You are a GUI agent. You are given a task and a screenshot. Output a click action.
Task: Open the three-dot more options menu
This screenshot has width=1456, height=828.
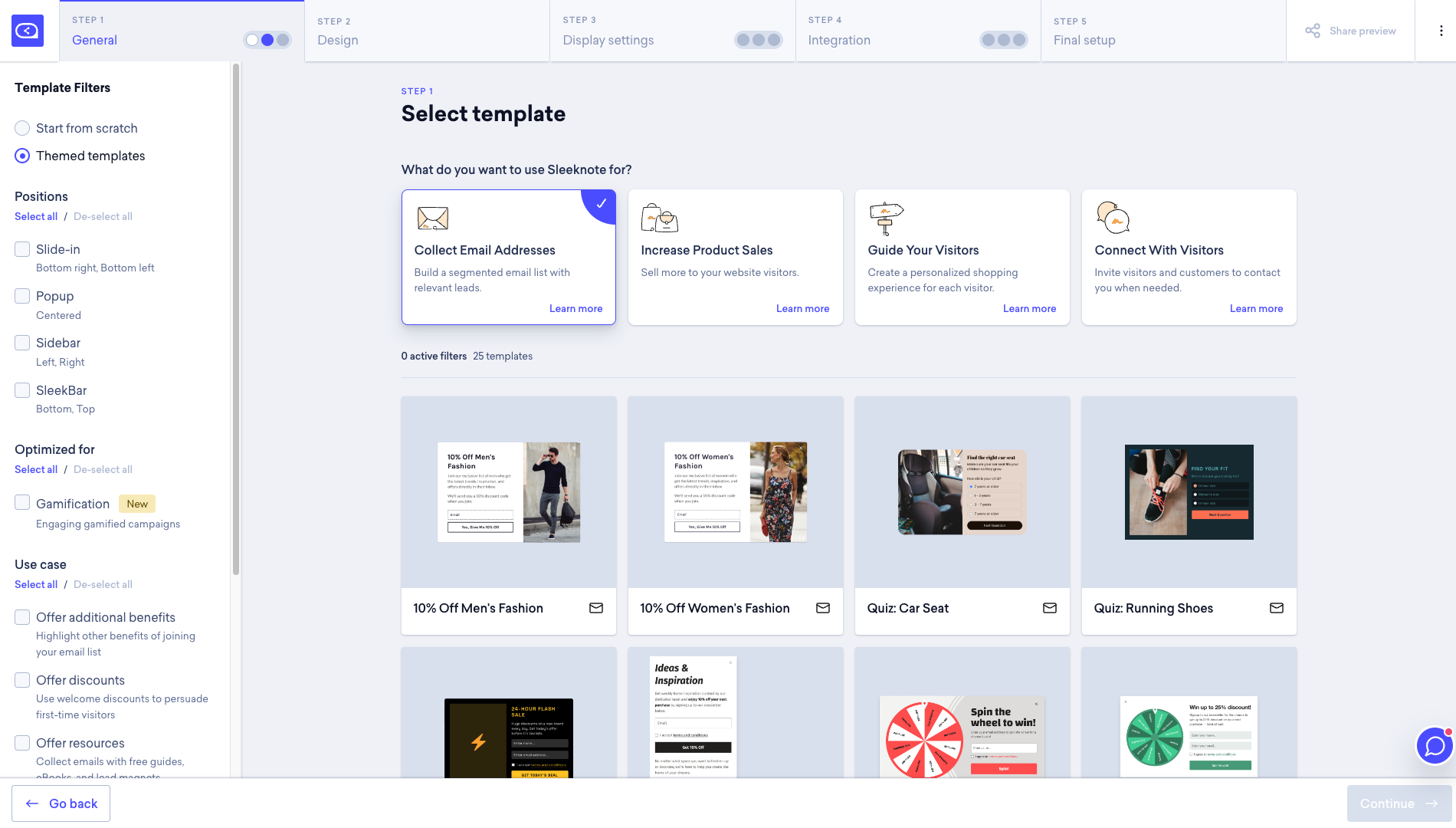(1441, 31)
